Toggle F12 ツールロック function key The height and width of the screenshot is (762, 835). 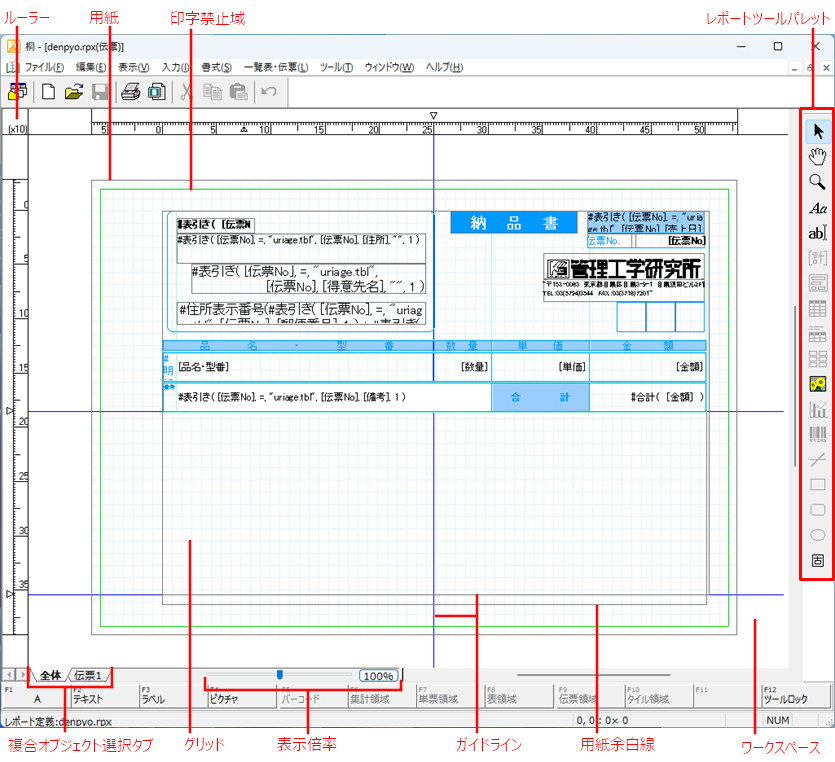tap(796, 696)
